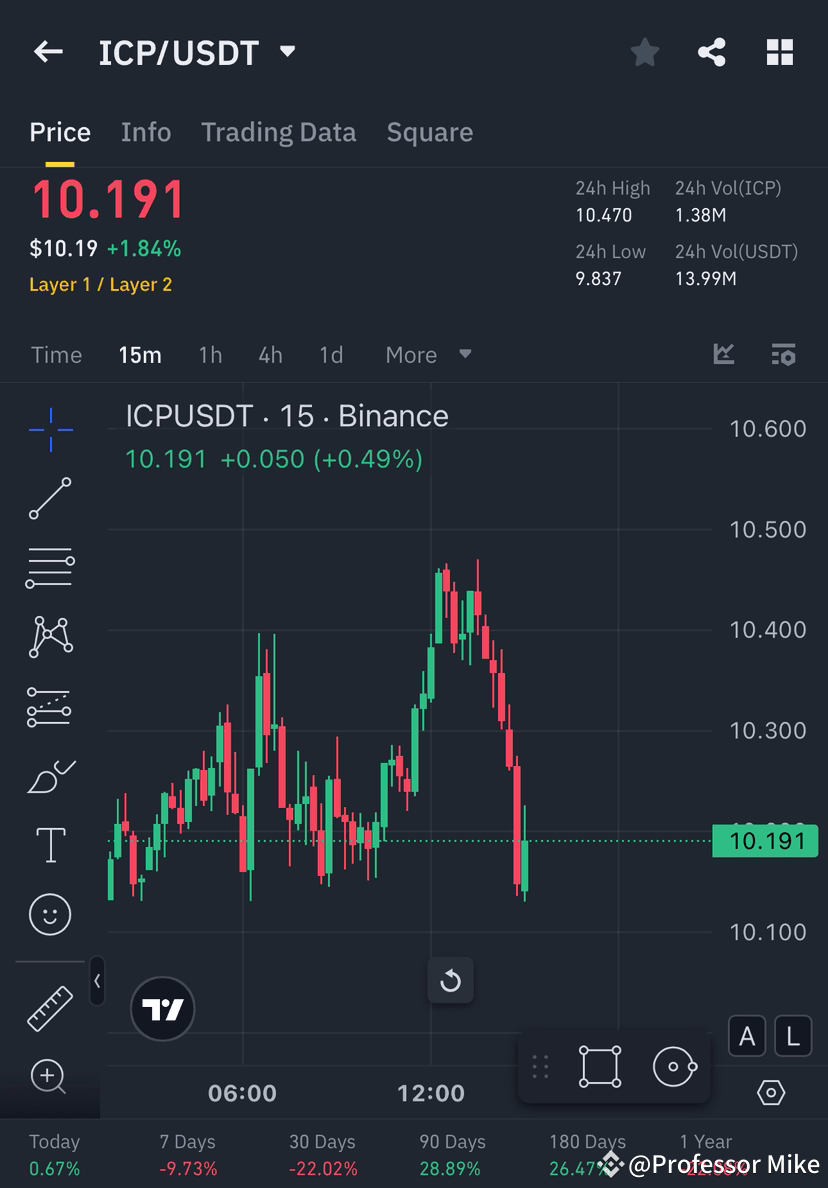Switch to the Trading Data tab
The image size is (828, 1188).
278,131
